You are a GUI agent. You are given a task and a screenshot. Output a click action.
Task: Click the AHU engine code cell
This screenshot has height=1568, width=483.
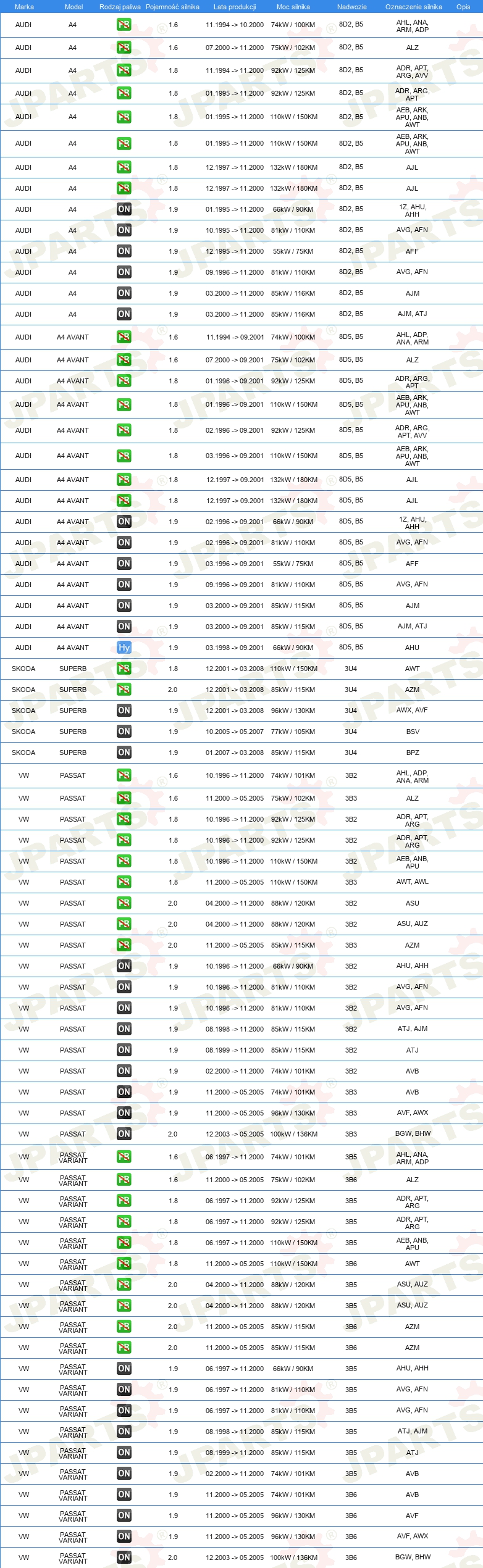[412, 648]
